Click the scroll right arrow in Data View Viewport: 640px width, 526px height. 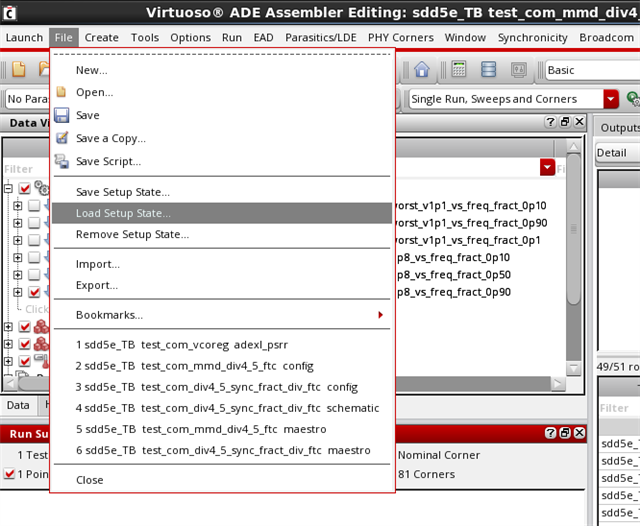click(x=558, y=384)
